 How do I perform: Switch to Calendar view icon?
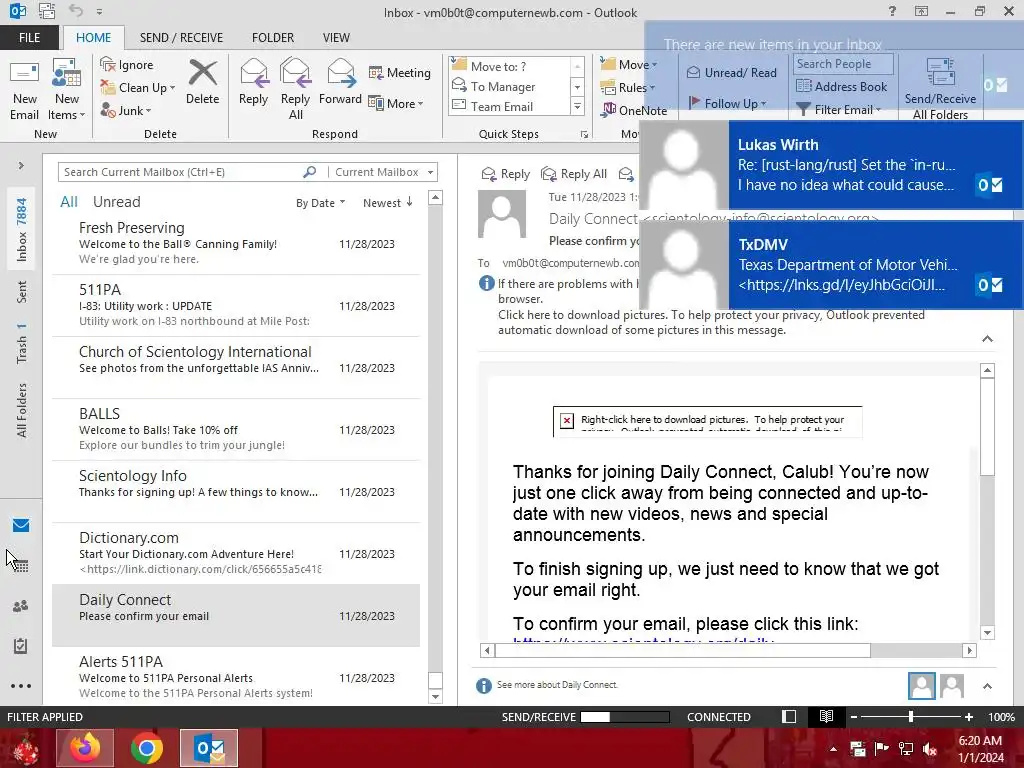21,566
